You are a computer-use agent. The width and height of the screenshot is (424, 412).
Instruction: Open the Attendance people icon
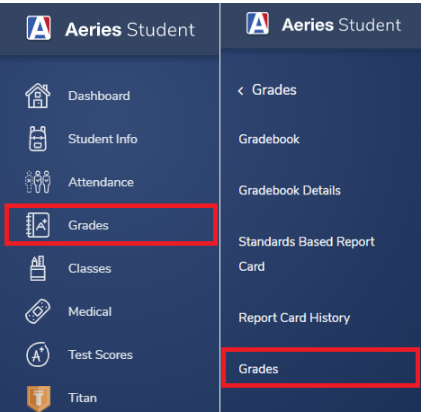click(x=38, y=182)
